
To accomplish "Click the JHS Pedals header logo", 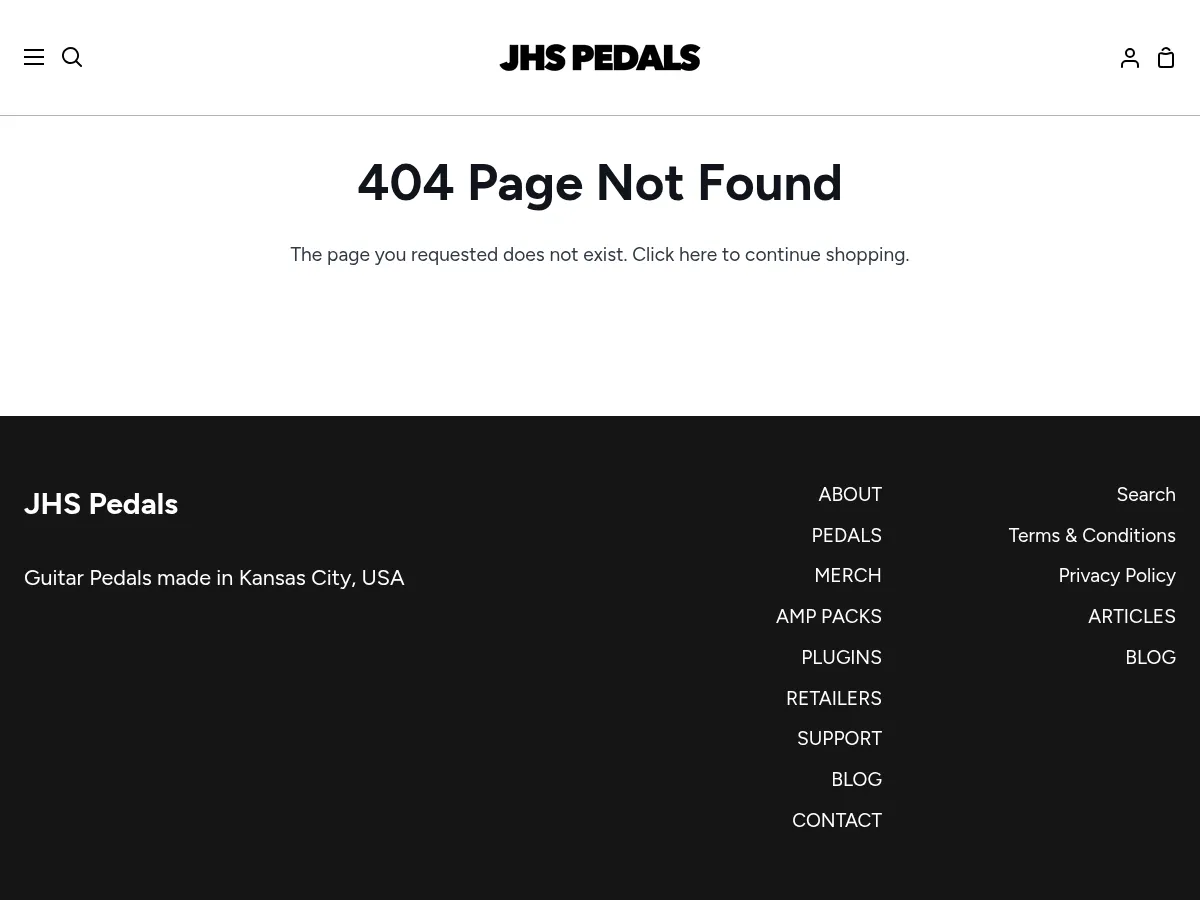I will pyautogui.click(x=600, y=57).
